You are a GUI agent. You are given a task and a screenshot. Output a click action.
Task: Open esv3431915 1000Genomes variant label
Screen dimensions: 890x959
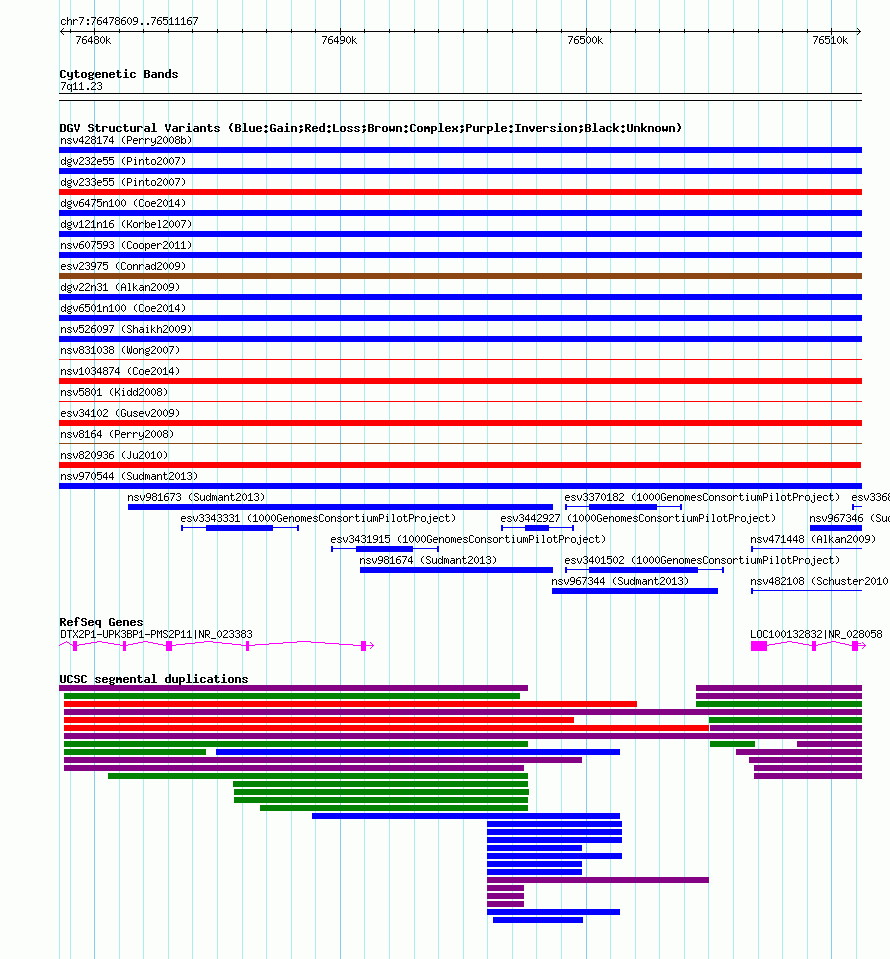468,539
